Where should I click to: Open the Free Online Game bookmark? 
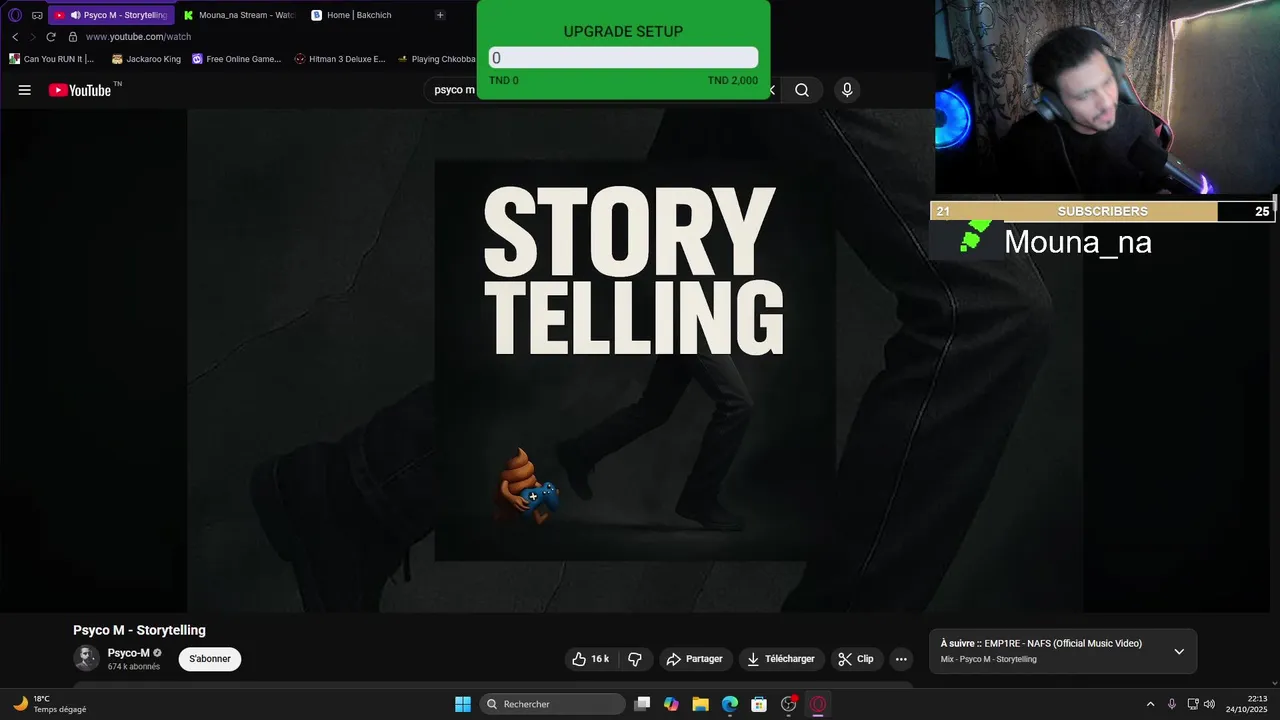tap(236, 59)
